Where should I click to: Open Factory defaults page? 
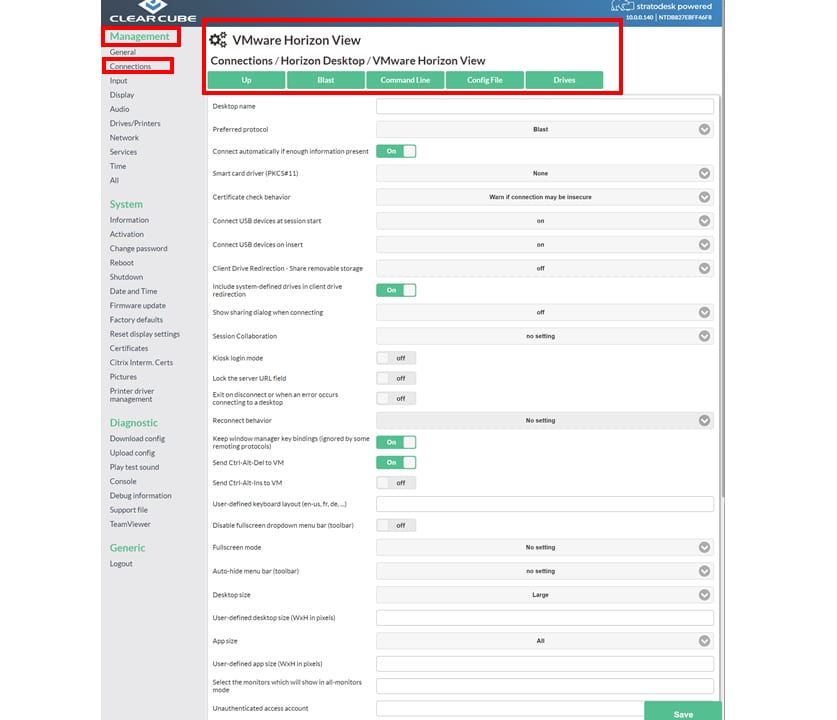click(x=136, y=320)
